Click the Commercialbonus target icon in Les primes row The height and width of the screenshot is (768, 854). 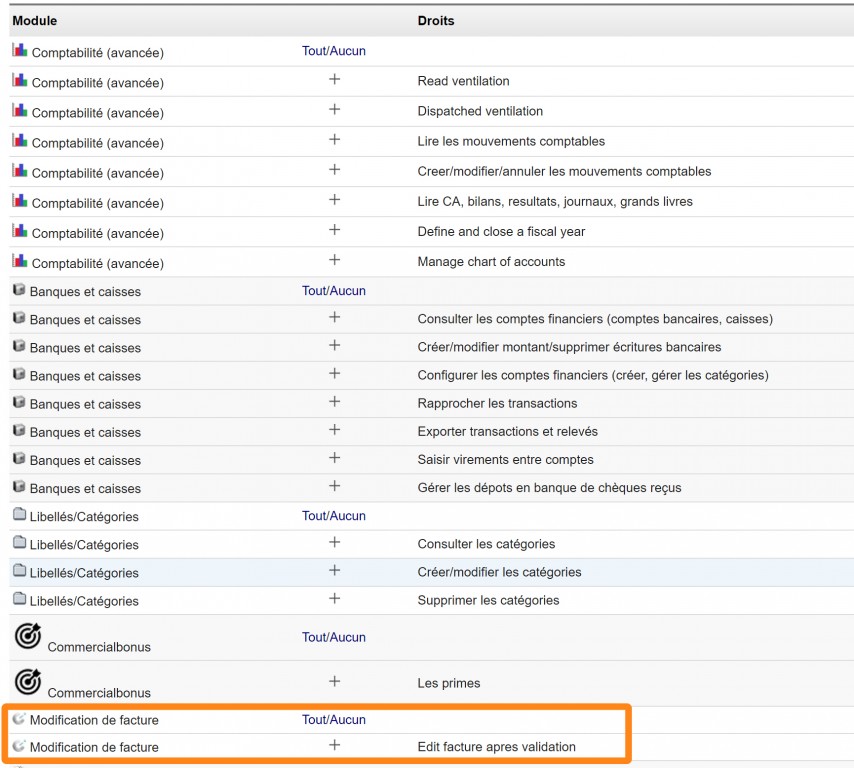pyautogui.click(x=28, y=682)
